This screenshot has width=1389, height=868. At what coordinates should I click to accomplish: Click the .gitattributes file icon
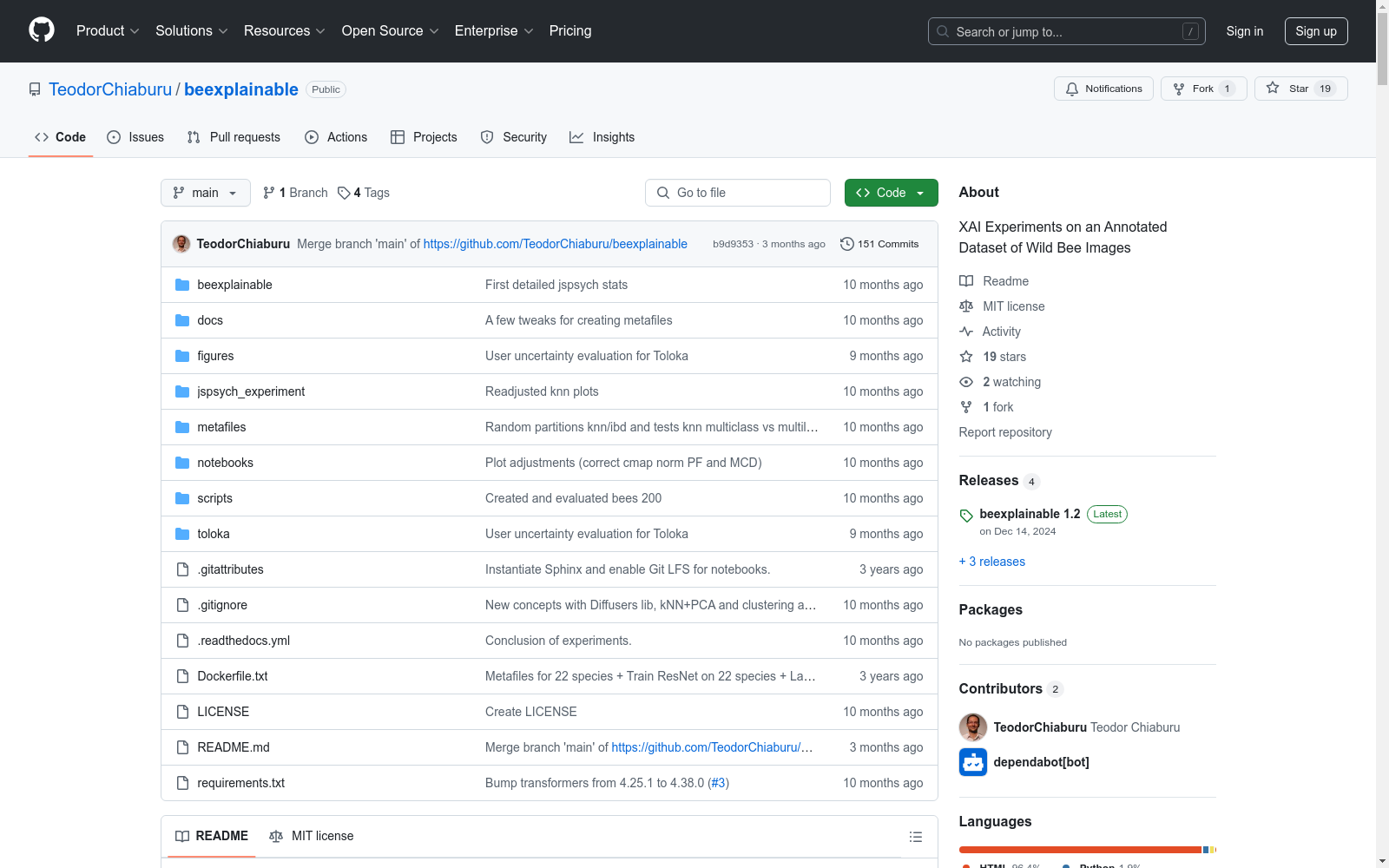182,569
